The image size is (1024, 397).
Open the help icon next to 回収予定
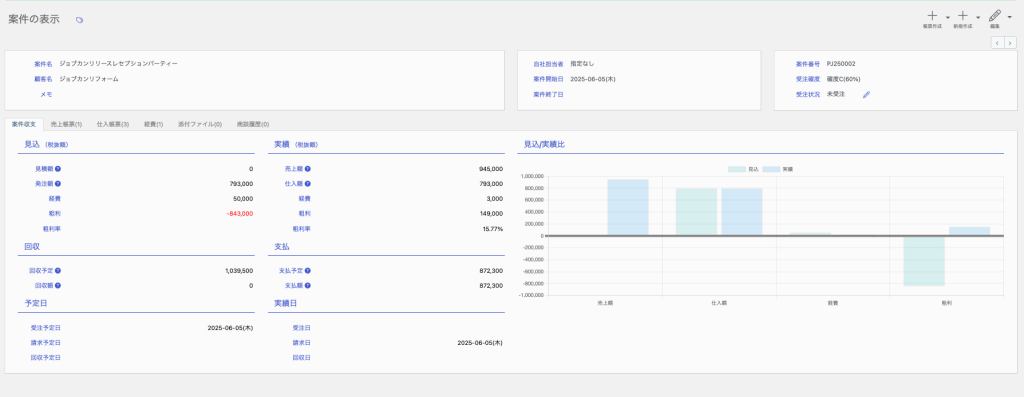(x=57, y=270)
